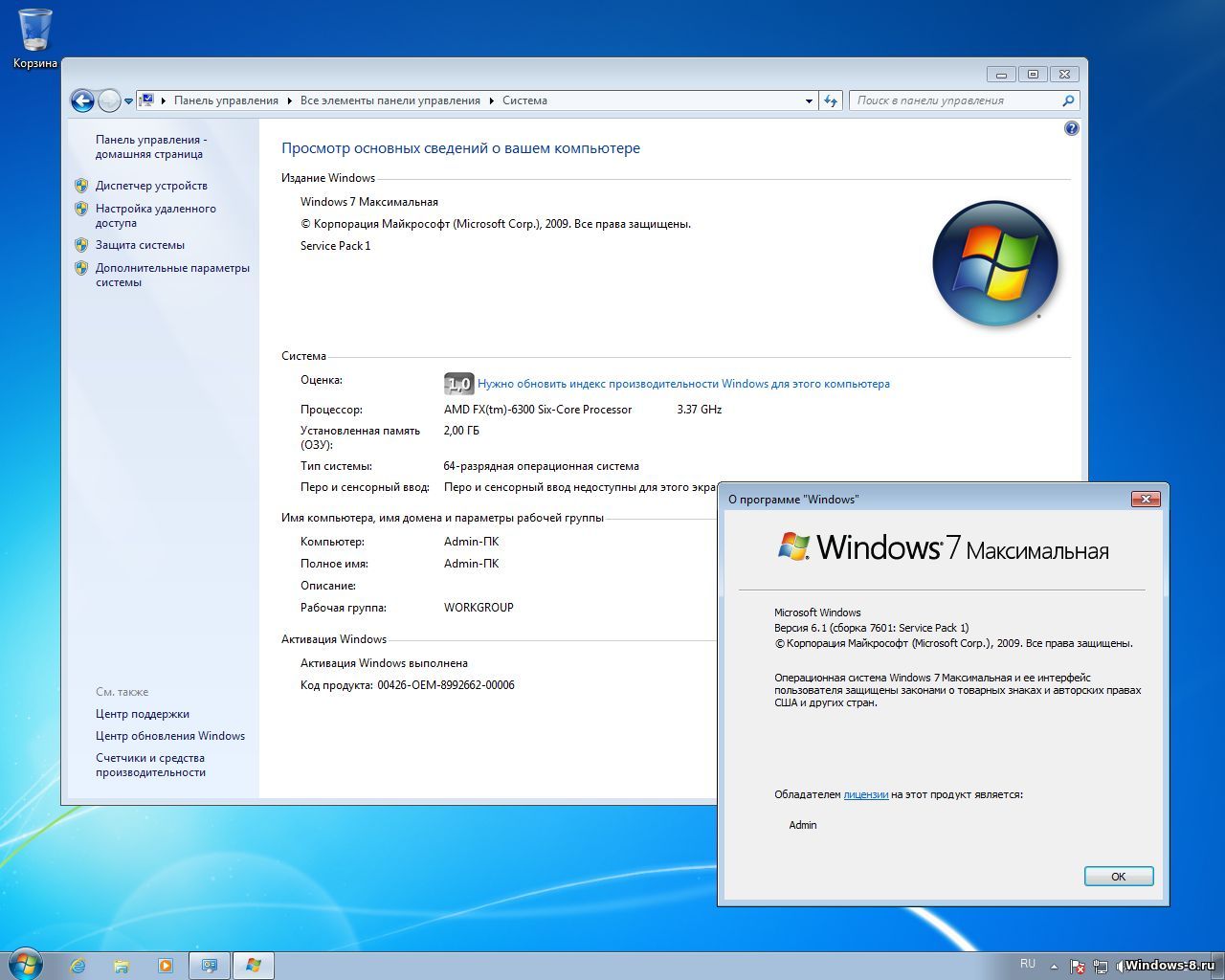
Task: Click Windows flag logo in About dialog
Action: point(793,546)
